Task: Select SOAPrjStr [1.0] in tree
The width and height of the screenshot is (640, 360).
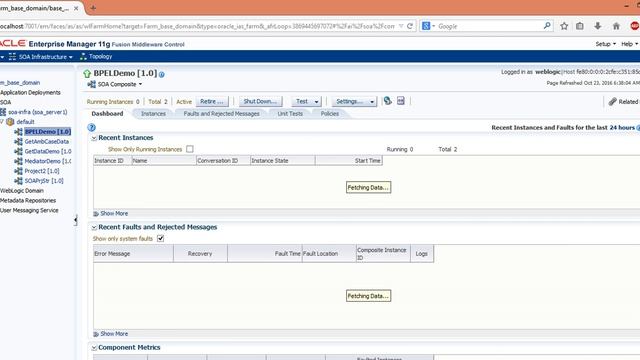Action: pyautogui.click(x=44, y=181)
